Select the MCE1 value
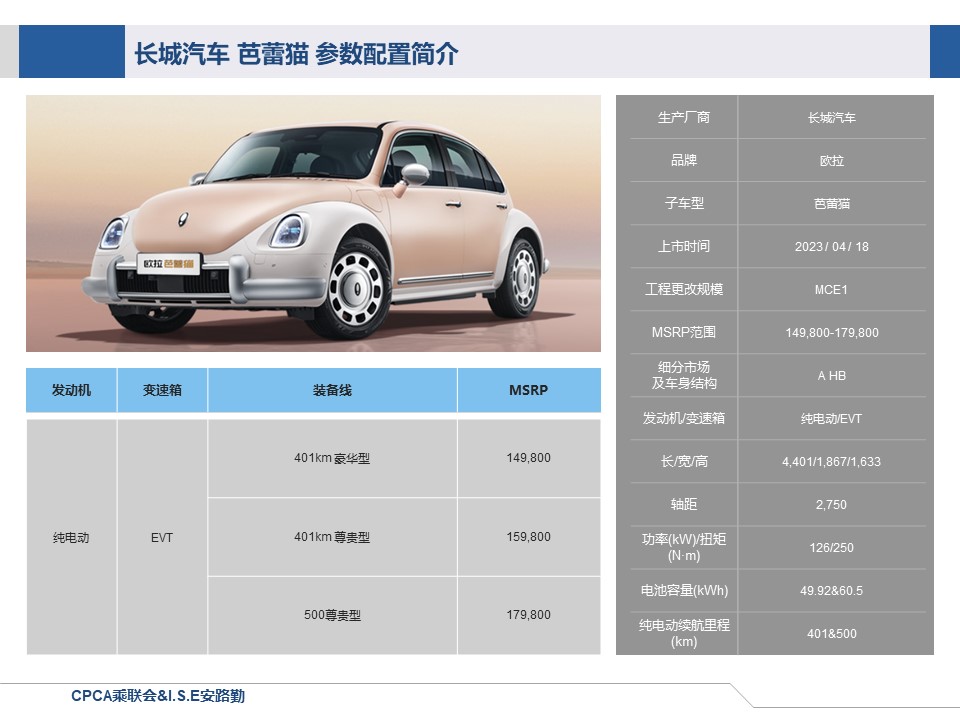Screen dimensions: 960x720 tap(831, 290)
